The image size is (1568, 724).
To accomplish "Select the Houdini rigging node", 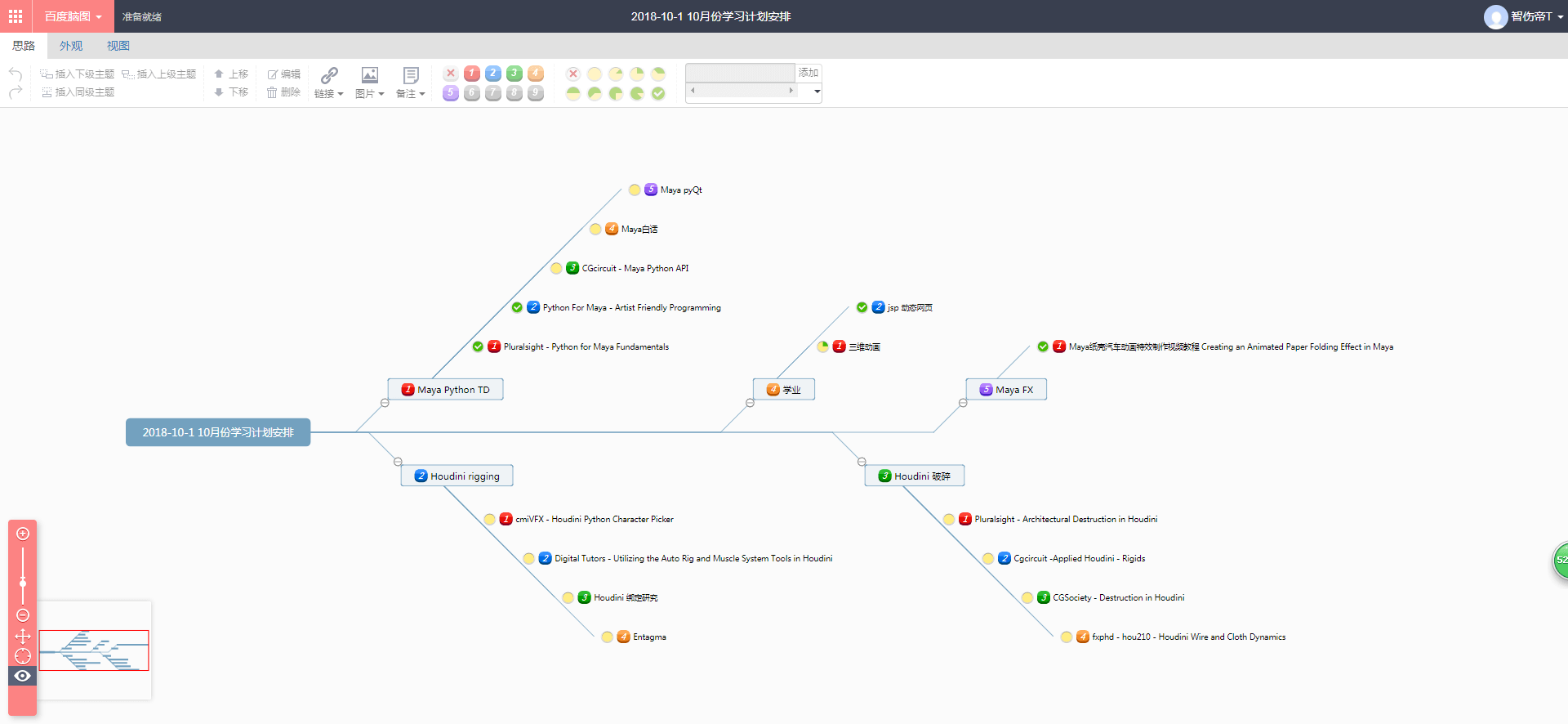I will [x=457, y=476].
